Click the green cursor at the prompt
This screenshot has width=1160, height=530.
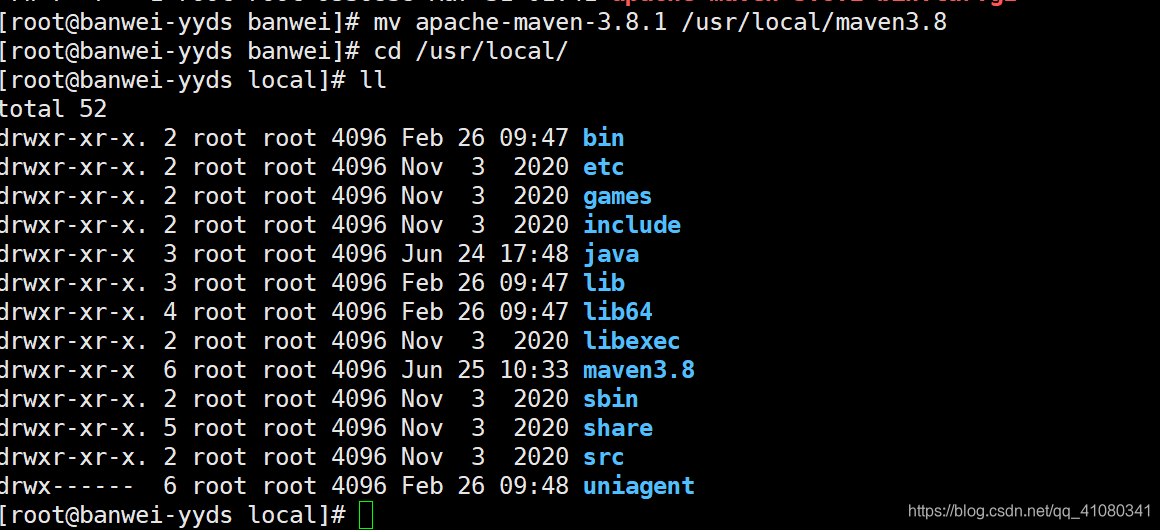[366, 515]
